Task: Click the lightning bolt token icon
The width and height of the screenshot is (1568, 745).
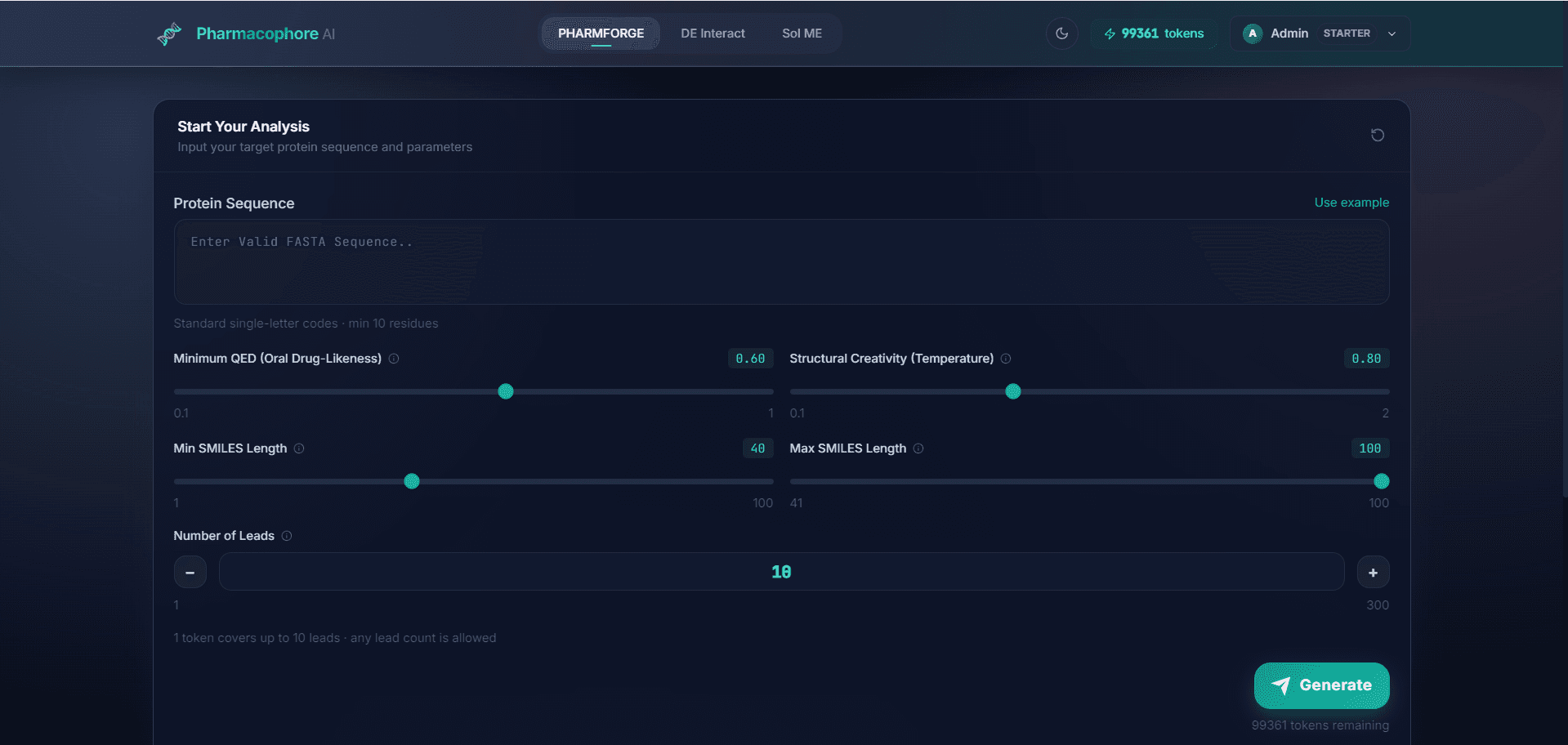Action: click(1109, 33)
